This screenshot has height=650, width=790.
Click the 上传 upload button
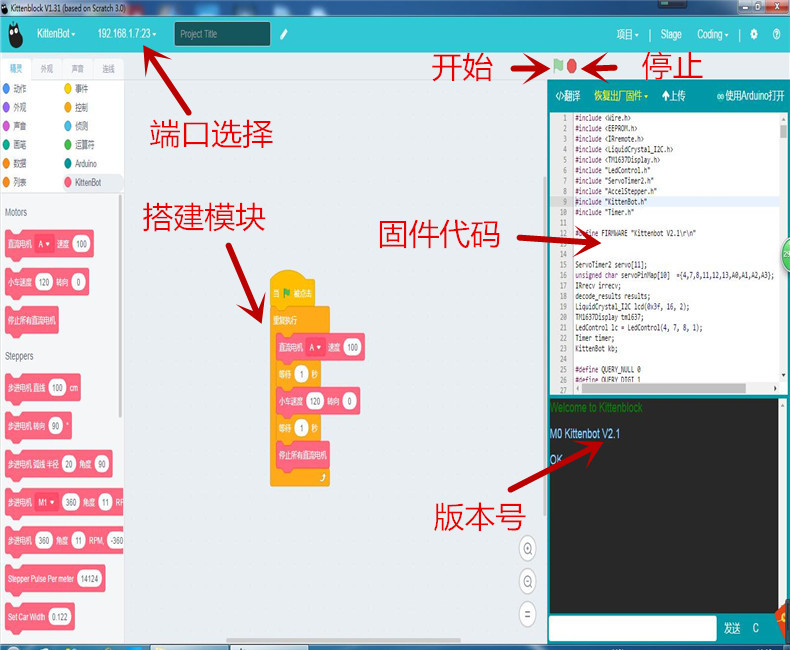[x=674, y=96]
